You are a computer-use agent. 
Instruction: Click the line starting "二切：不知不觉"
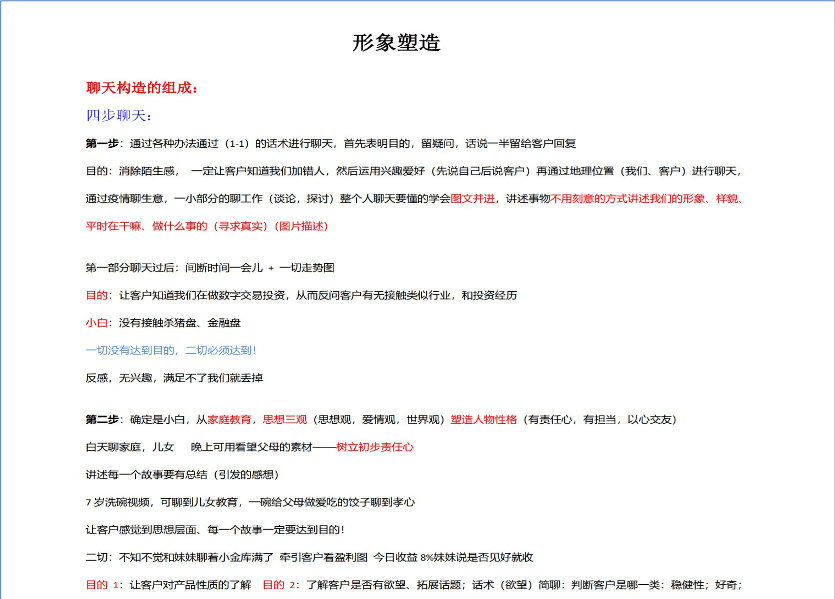[x=309, y=557]
